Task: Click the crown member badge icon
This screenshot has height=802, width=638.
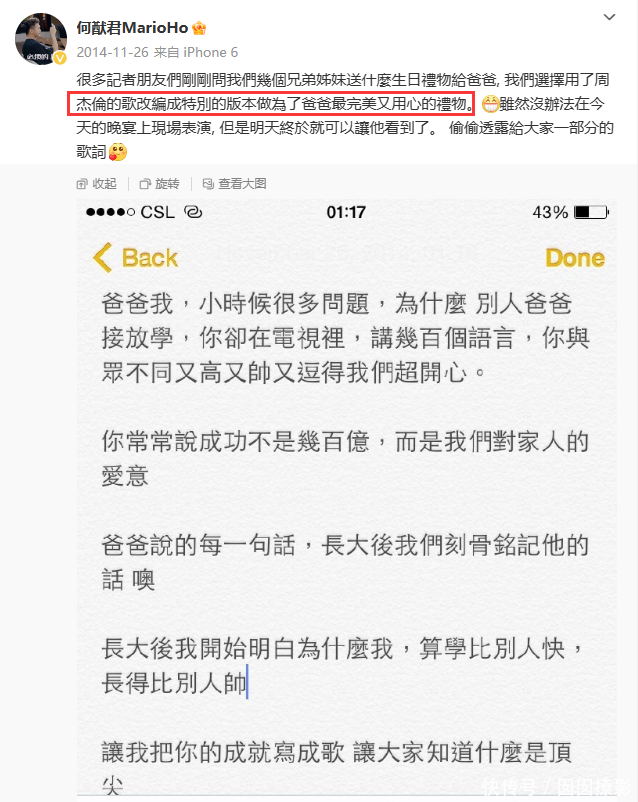Action: click(x=199, y=28)
